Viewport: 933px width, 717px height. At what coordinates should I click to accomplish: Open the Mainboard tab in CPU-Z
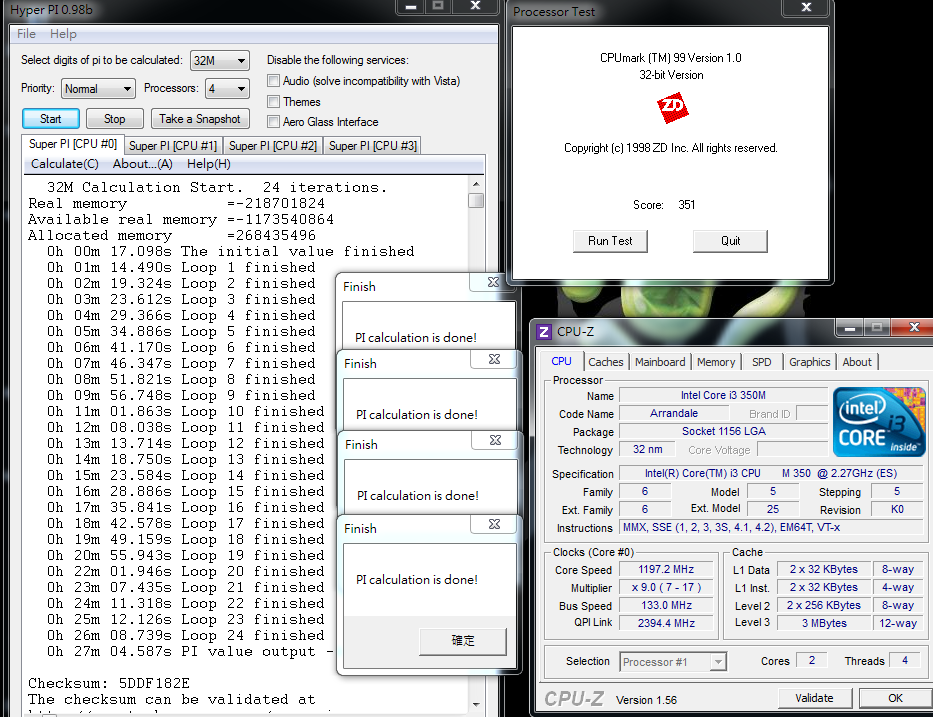(660, 362)
